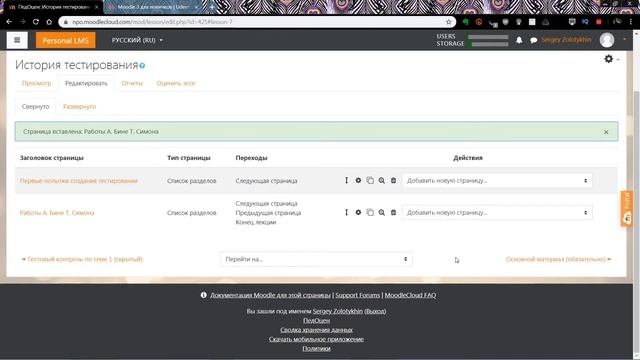This screenshot has height=360, width=640.
Task: Dismiss the green Страница вставлена notification
Action: tap(606, 132)
